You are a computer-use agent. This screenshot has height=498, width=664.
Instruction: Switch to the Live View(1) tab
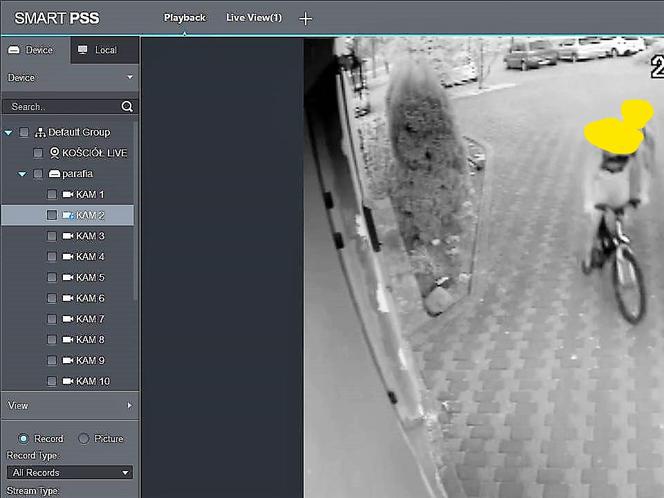(x=254, y=18)
